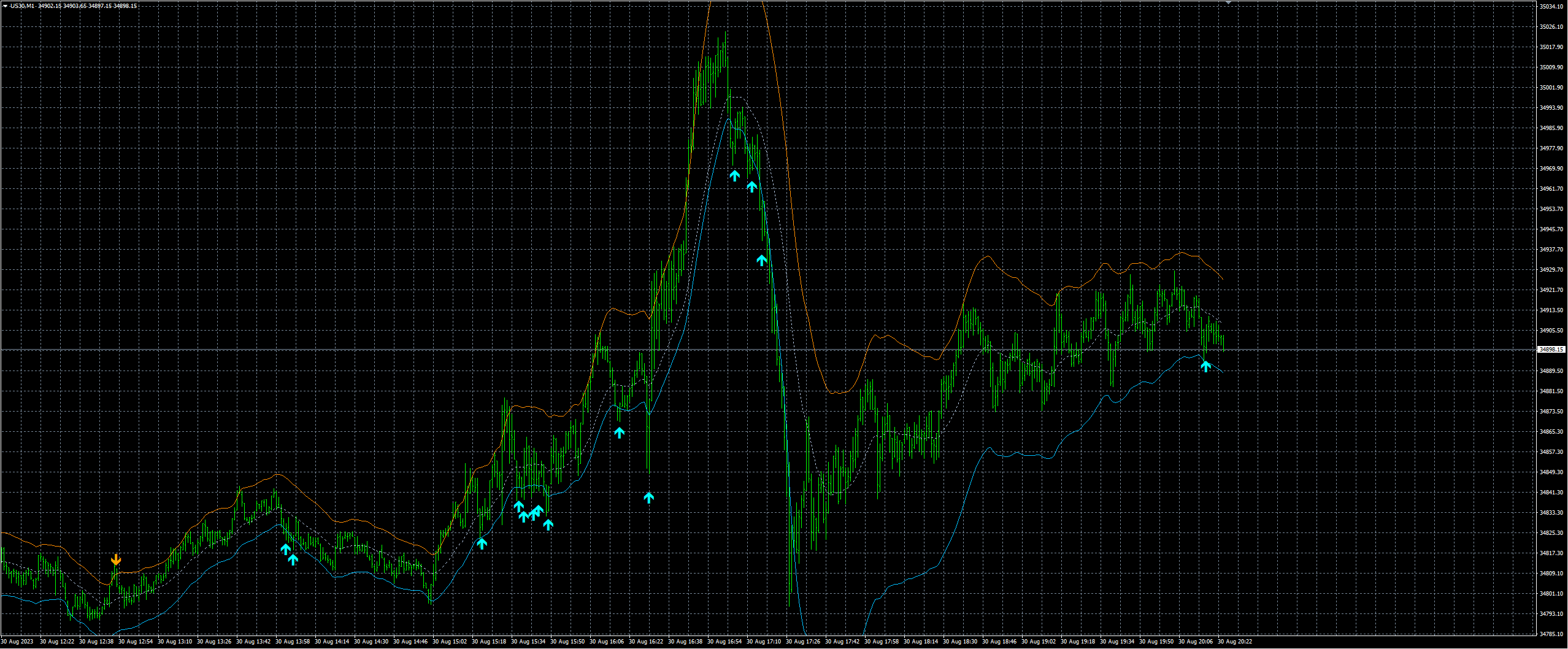Screen dimensions: 1568x649
Task: Click the orange down sell arrow
Action: point(116,559)
